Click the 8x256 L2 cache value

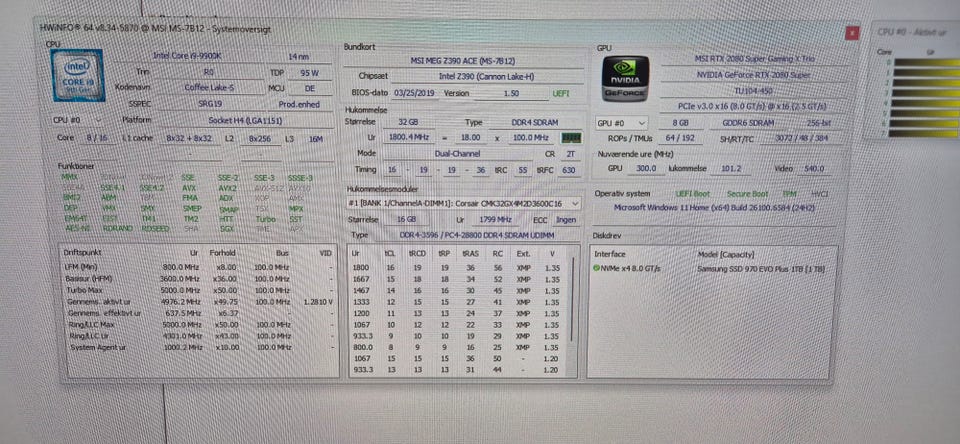pos(261,139)
